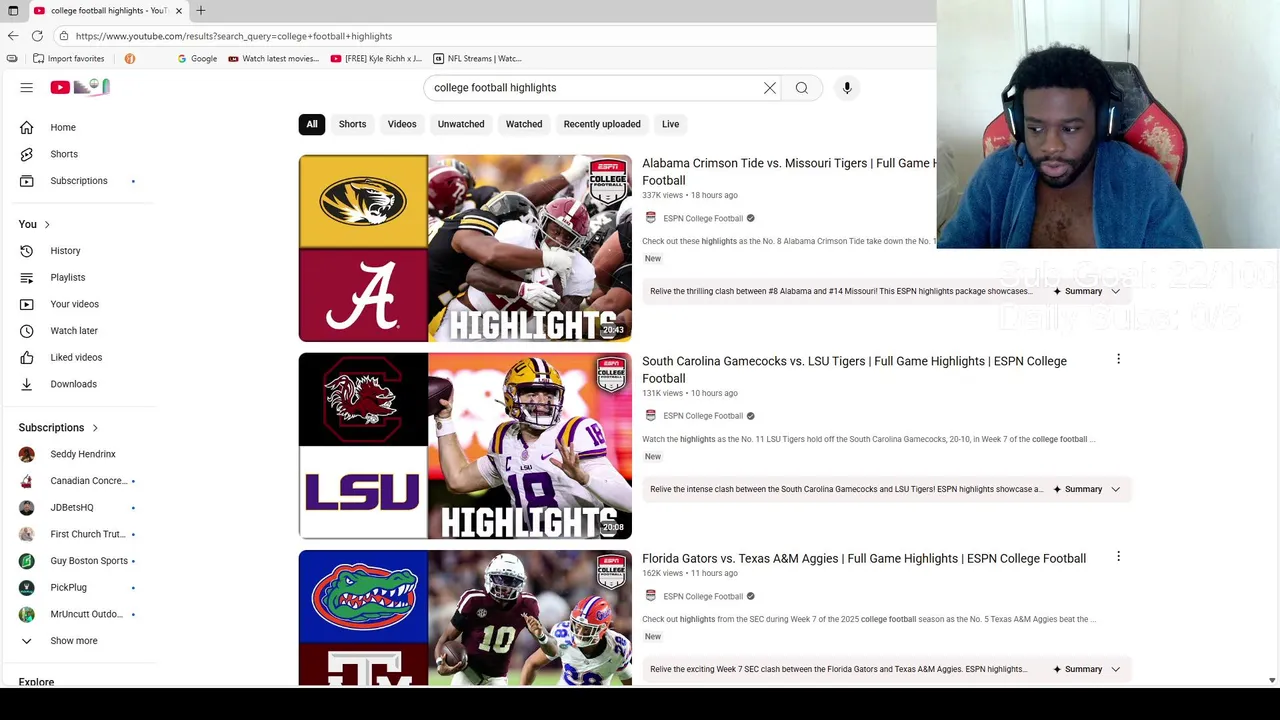Open ESPN College Football channel under Alabama video
The height and width of the screenshot is (720, 1280).
703,219
